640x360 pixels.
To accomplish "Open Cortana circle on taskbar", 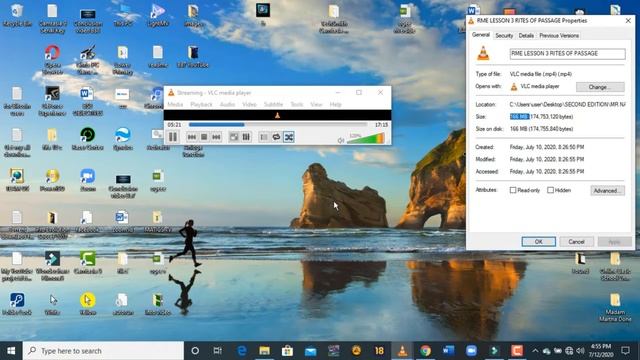I will coord(195,351).
